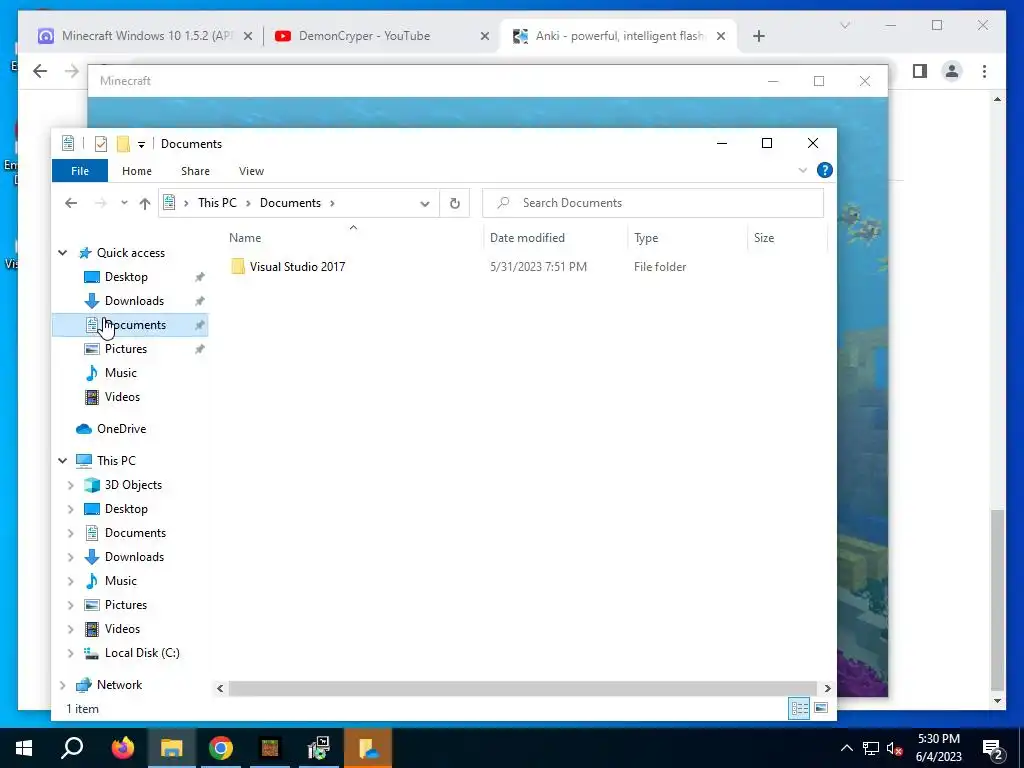Click the Chrome taskbar icon
The height and width of the screenshot is (768, 1024).
click(x=221, y=748)
